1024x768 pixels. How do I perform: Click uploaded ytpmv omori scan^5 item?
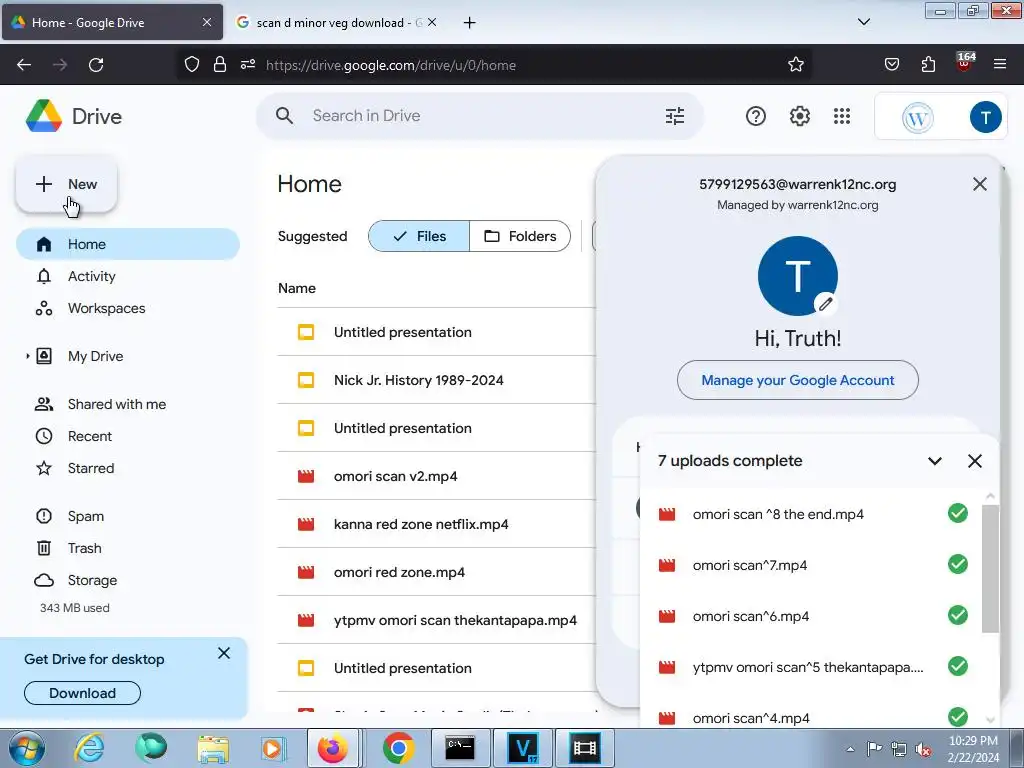[x=812, y=667]
